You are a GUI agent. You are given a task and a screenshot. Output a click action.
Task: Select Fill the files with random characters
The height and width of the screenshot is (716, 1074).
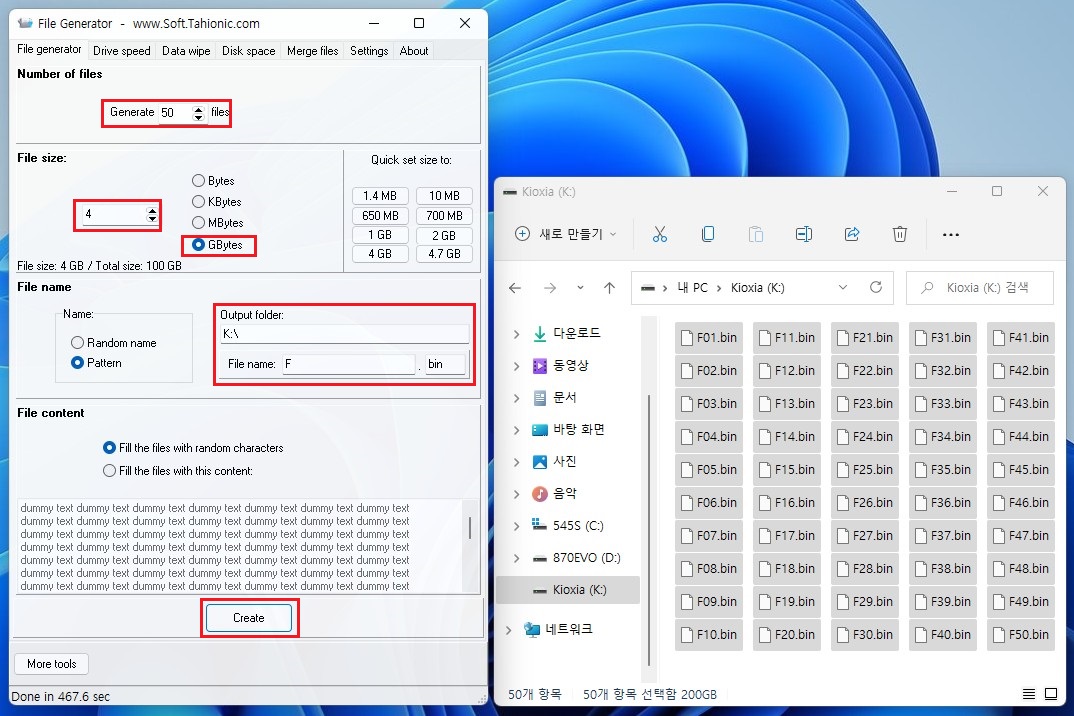110,447
